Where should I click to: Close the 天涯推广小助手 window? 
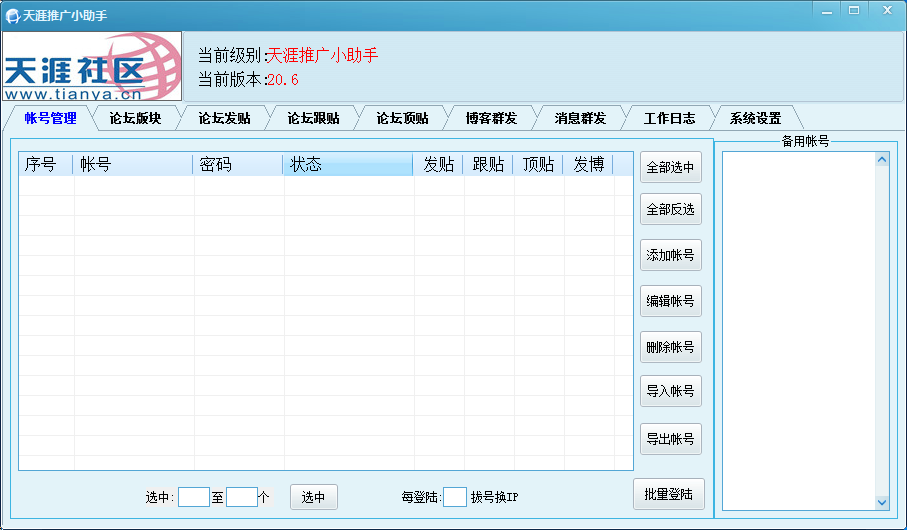pos(887,11)
